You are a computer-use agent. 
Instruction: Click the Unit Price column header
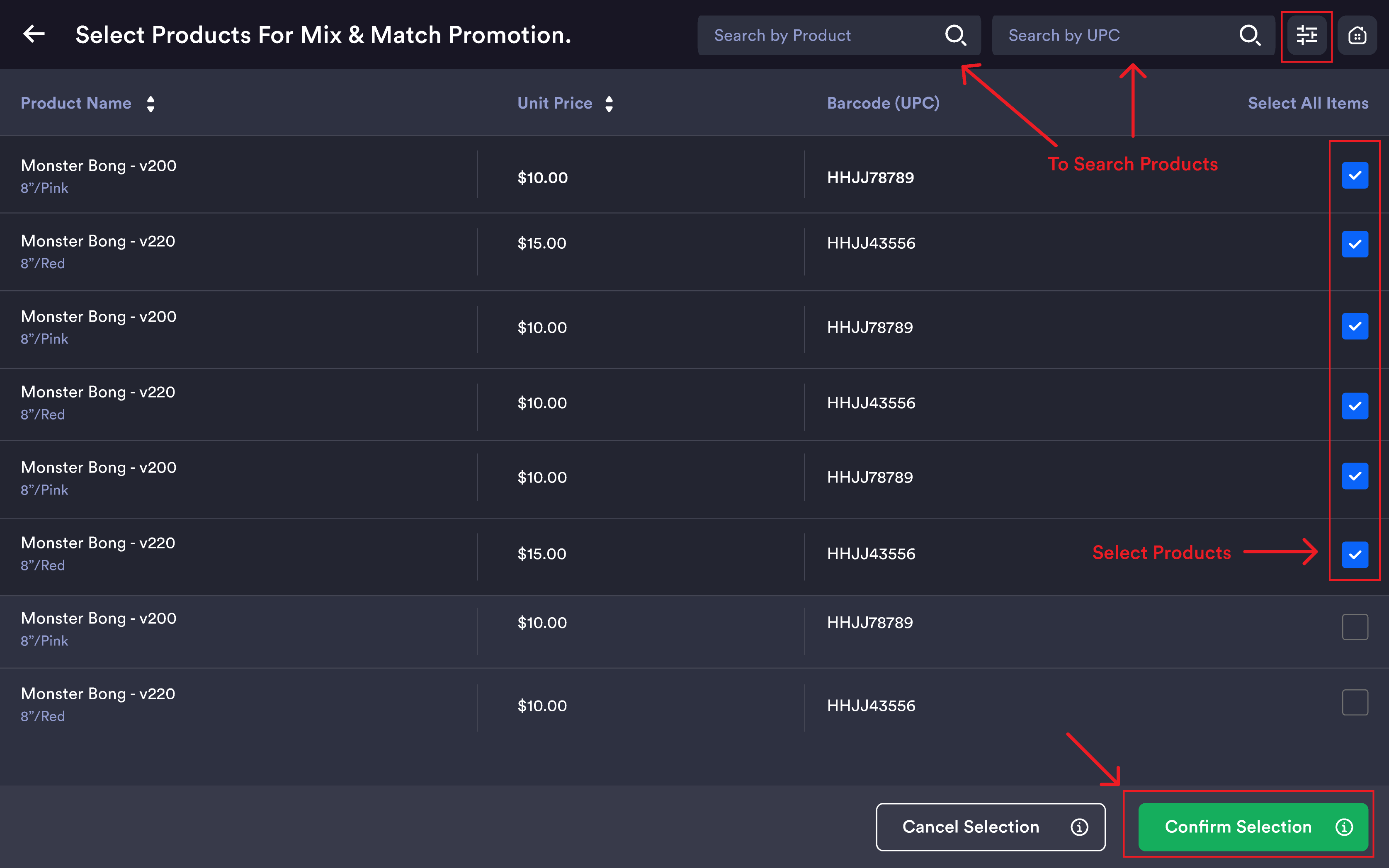tap(555, 103)
